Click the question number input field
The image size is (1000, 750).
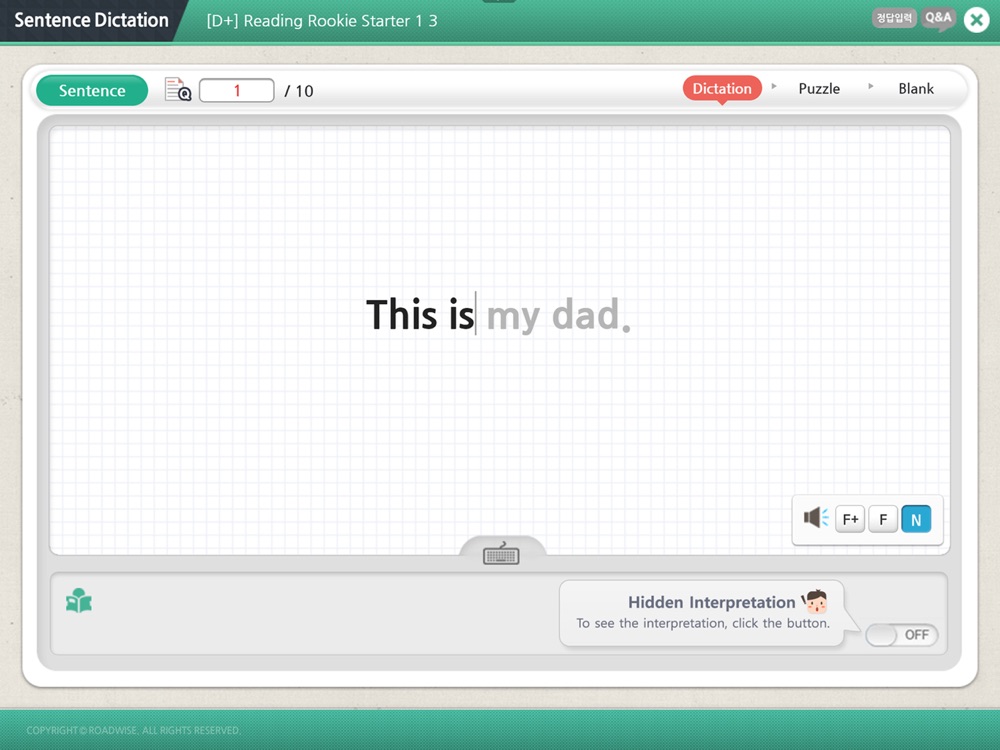click(237, 91)
